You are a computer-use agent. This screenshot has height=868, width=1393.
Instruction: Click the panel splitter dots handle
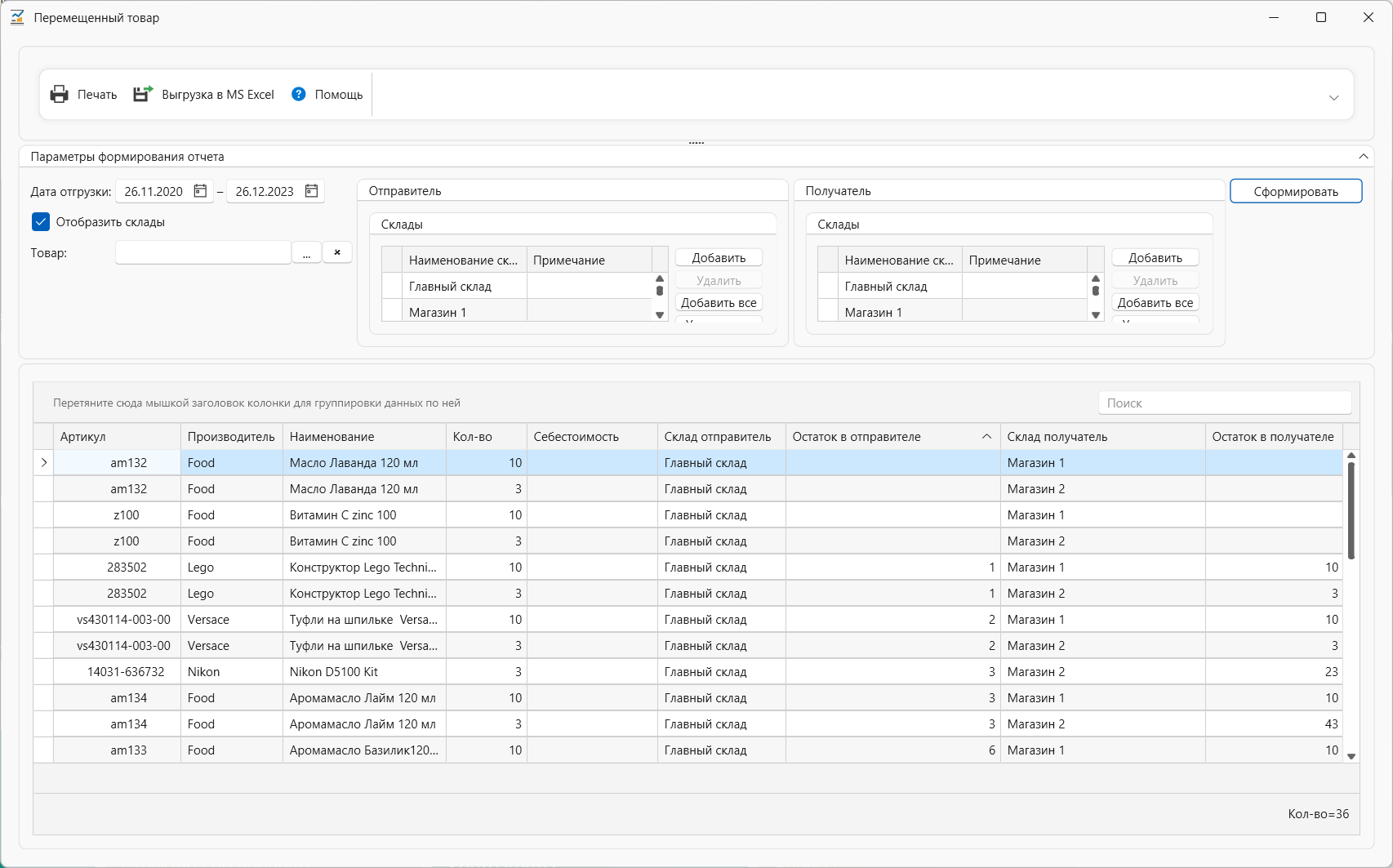pos(696,143)
